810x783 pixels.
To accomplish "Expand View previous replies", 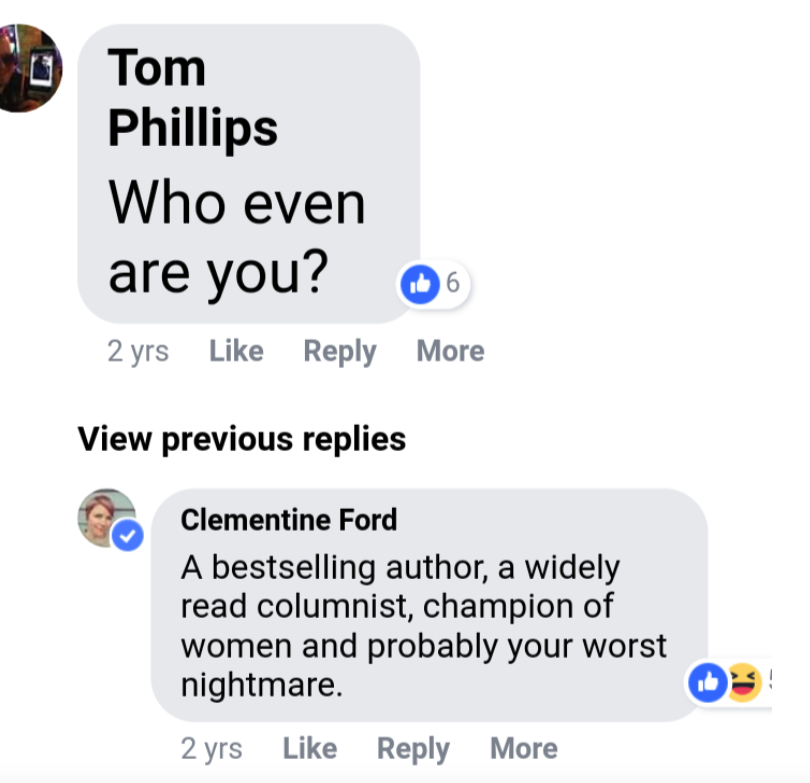I will (x=242, y=439).
